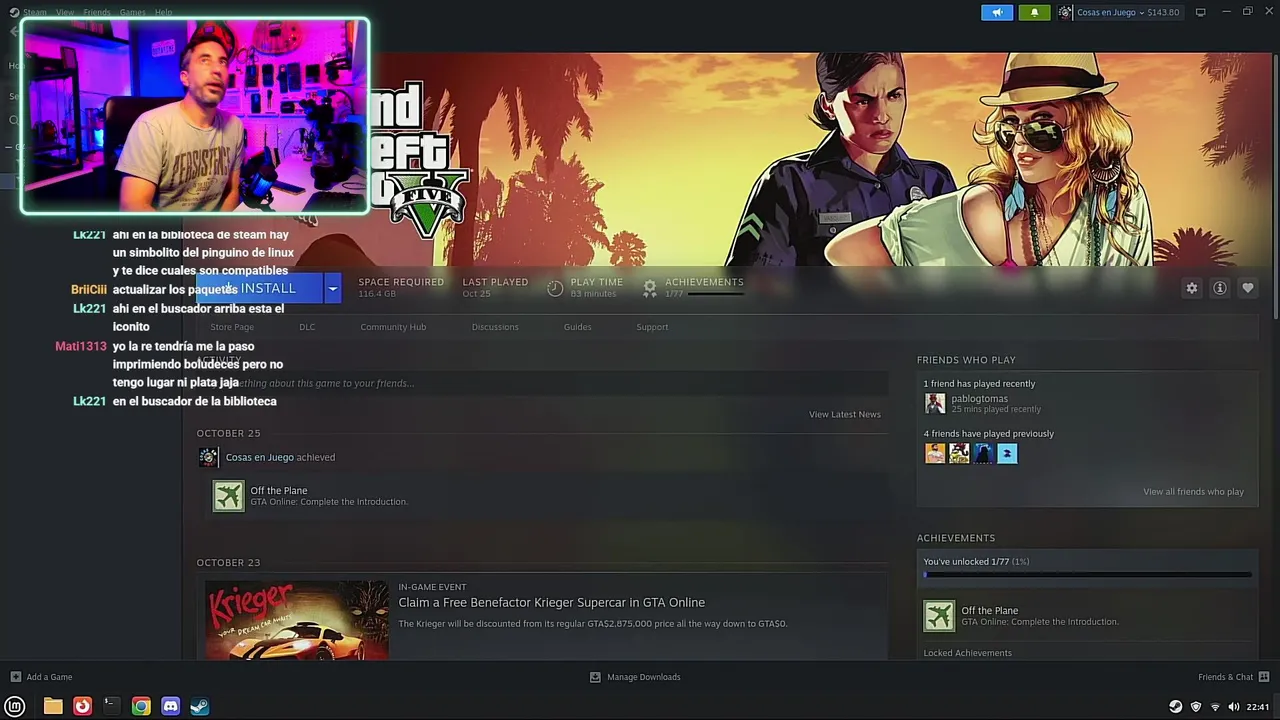Switch to Big Picture mode monitor icon

click(x=1200, y=12)
